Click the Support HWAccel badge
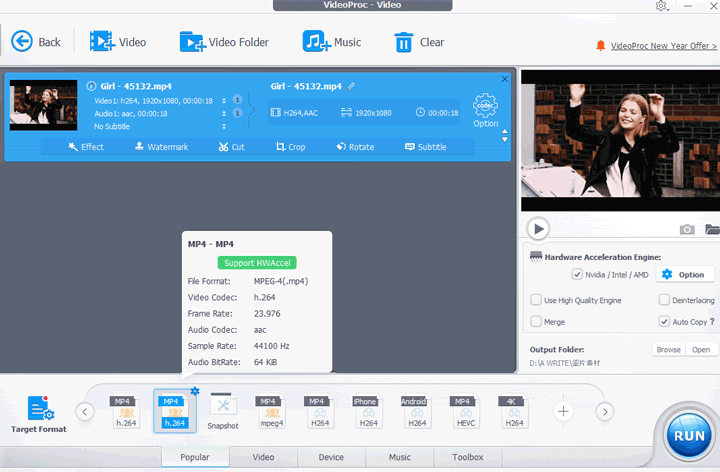The width and height of the screenshot is (720, 472). [257, 263]
